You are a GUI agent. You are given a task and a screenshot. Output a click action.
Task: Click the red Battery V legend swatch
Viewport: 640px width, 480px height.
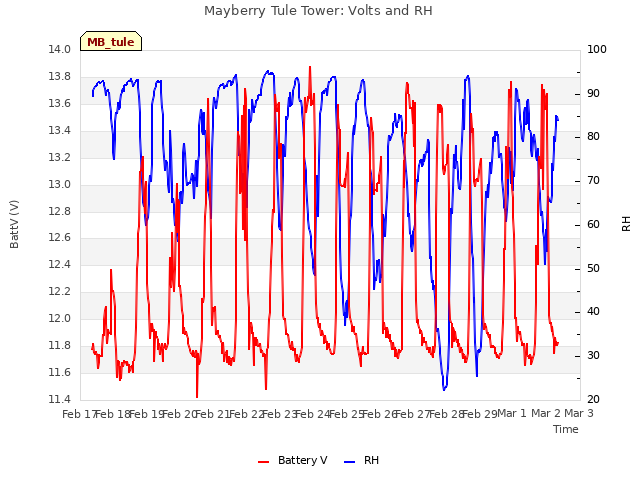[264, 462]
